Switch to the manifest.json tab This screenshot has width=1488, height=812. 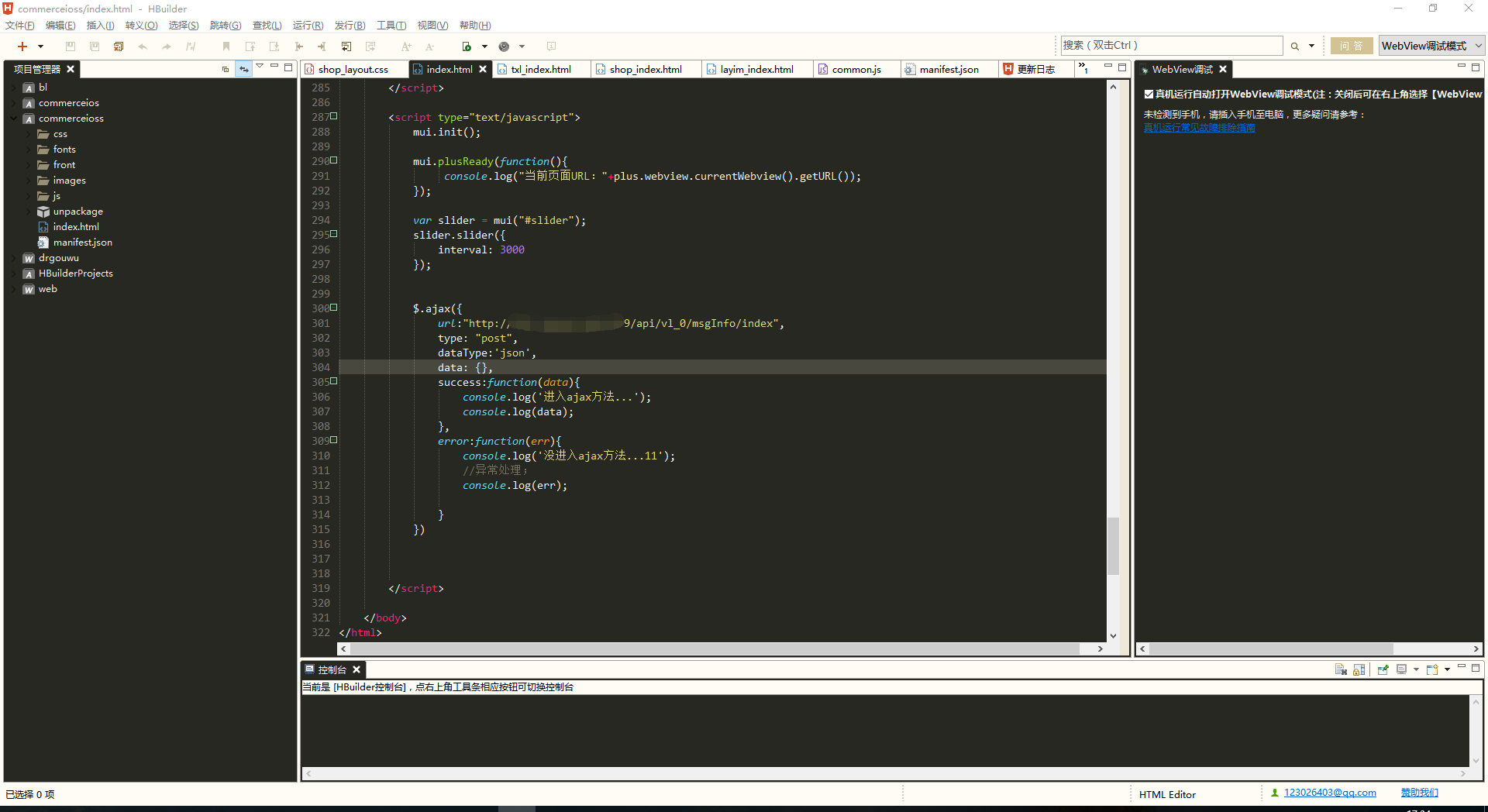pos(948,69)
